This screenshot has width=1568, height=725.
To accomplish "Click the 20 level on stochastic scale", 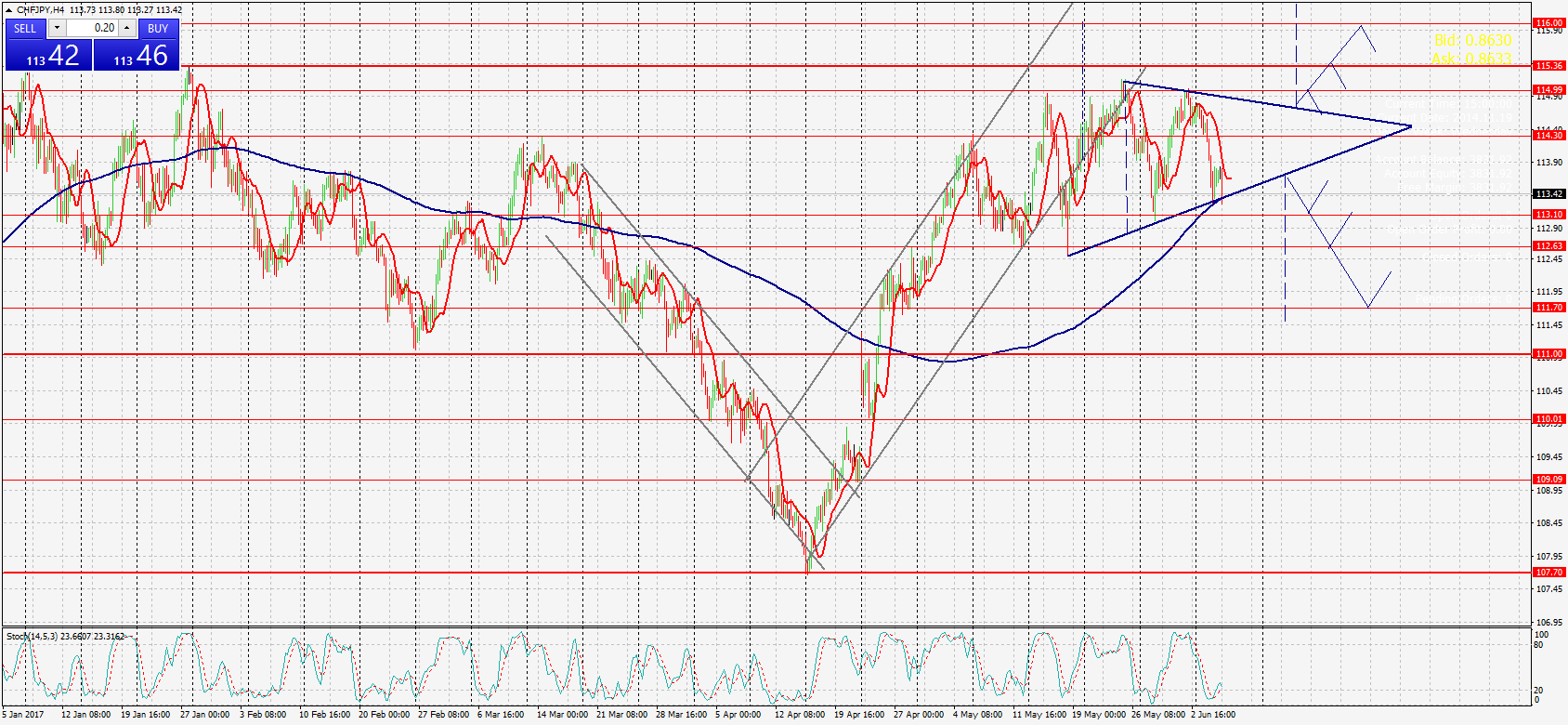I will tap(1539, 691).
